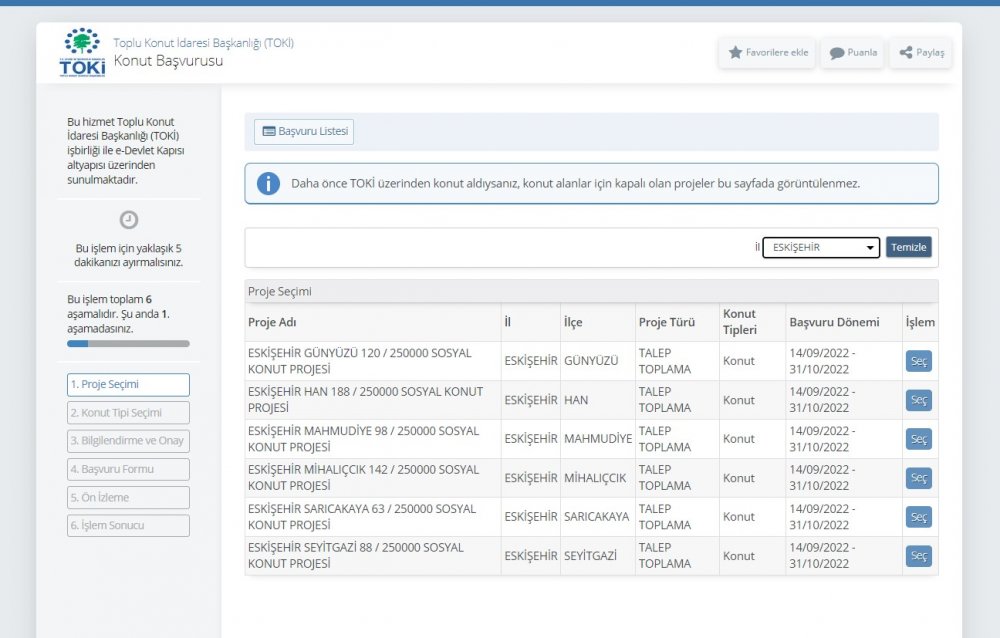Click the list icon in Başvuru Listesi

(x=269, y=131)
